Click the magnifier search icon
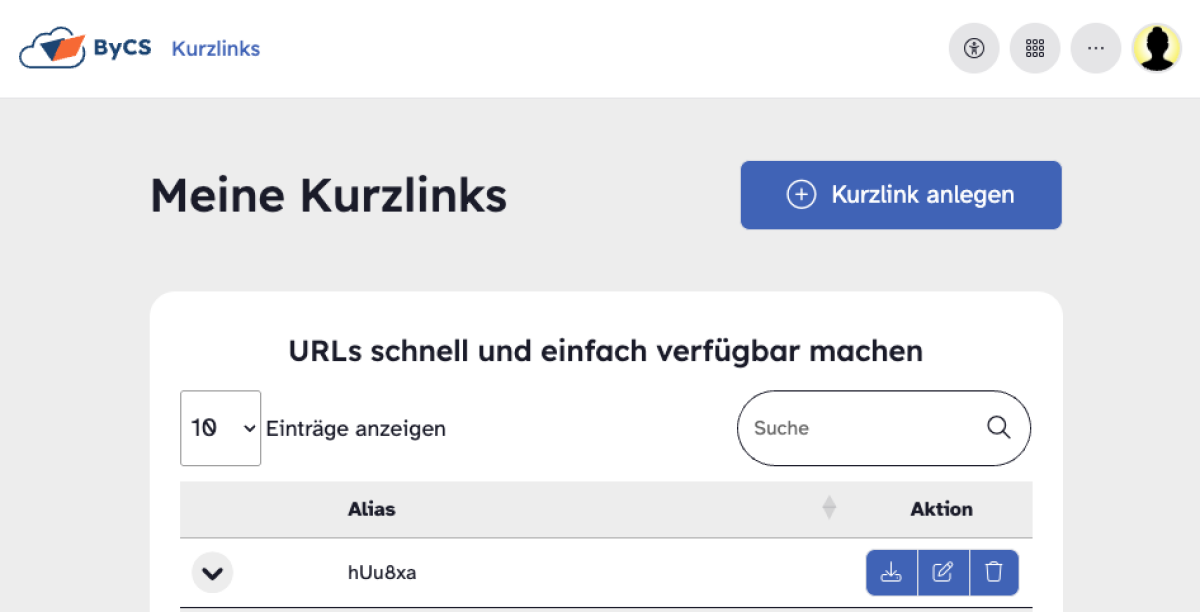The height and width of the screenshot is (612, 1200). 998,428
